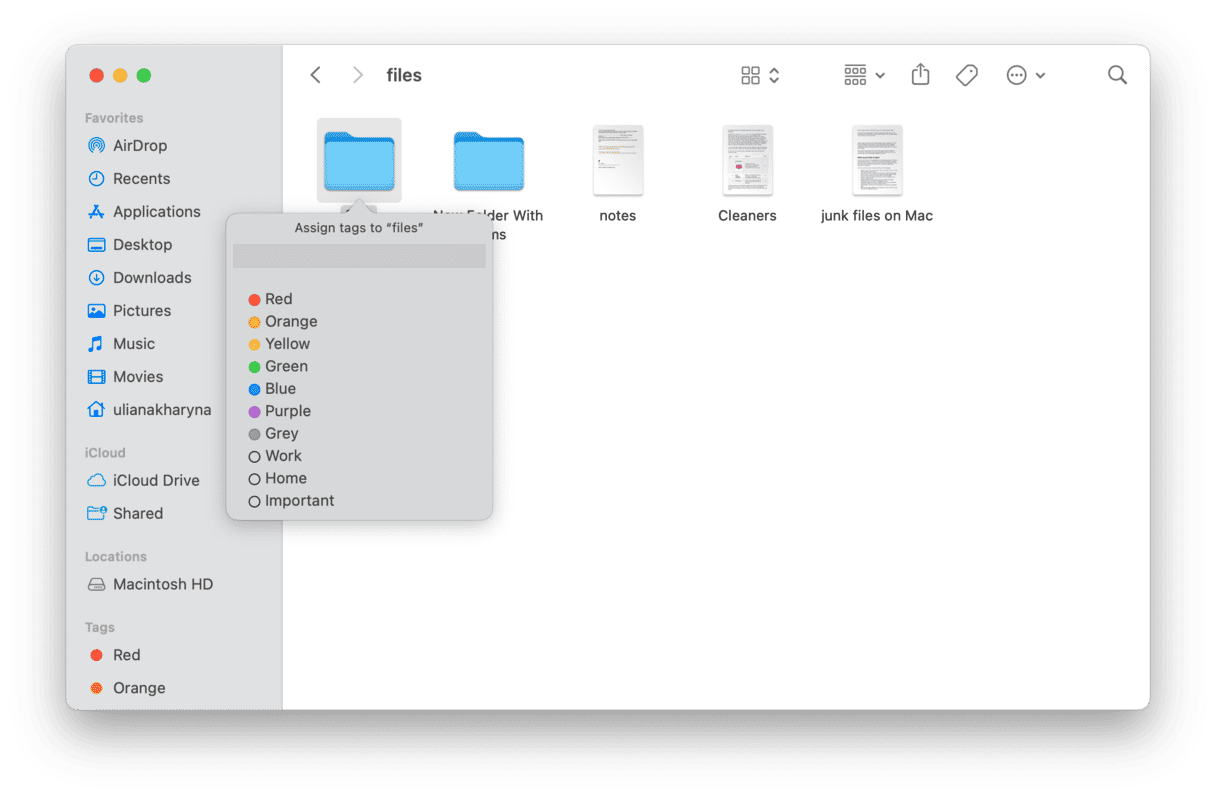The image size is (1216, 797).
Task: Assign the Green tag in the popup
Action: click(x=278, y=366)
